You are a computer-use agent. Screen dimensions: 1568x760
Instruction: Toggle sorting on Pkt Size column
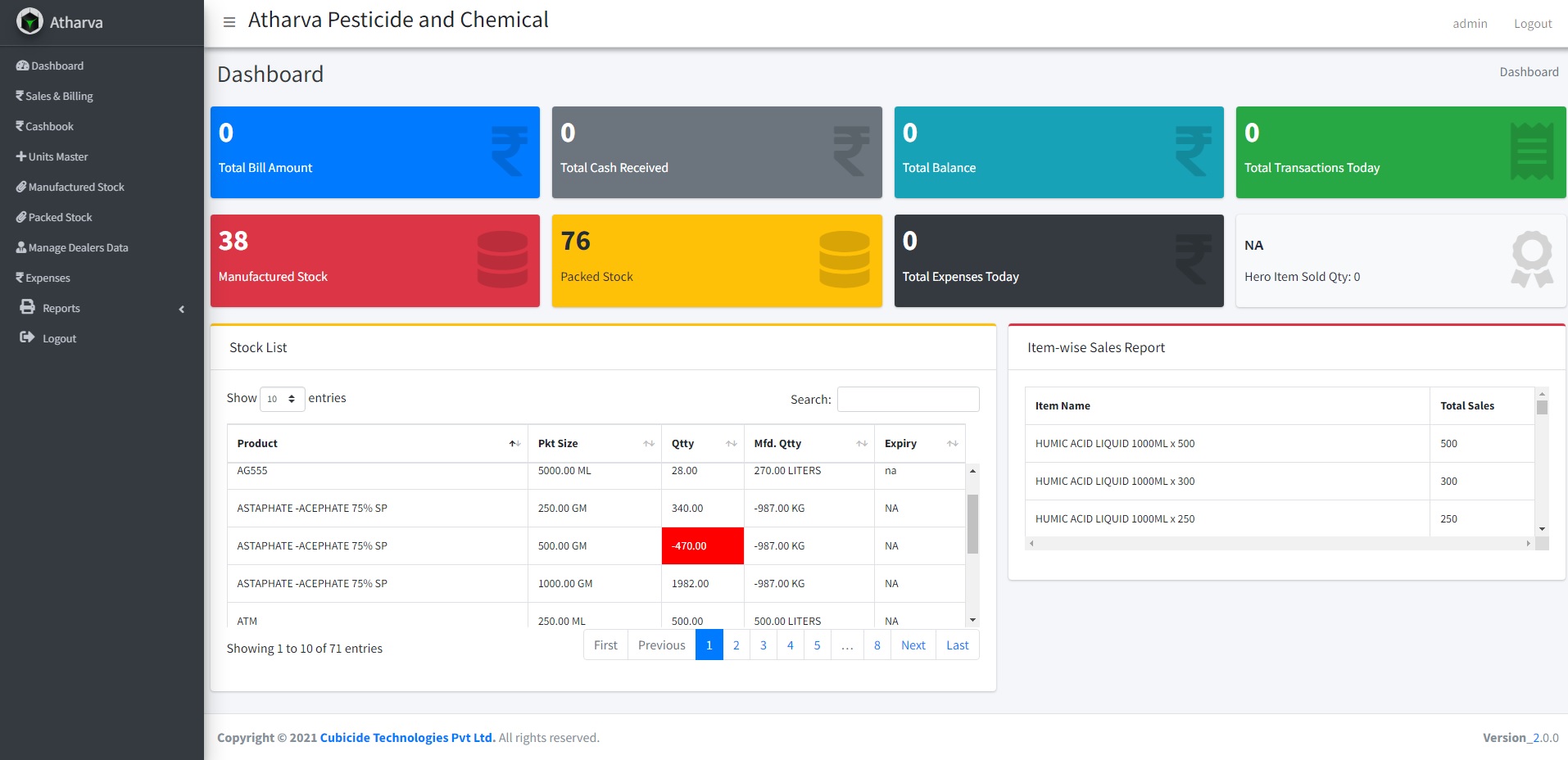click(648, 444)
